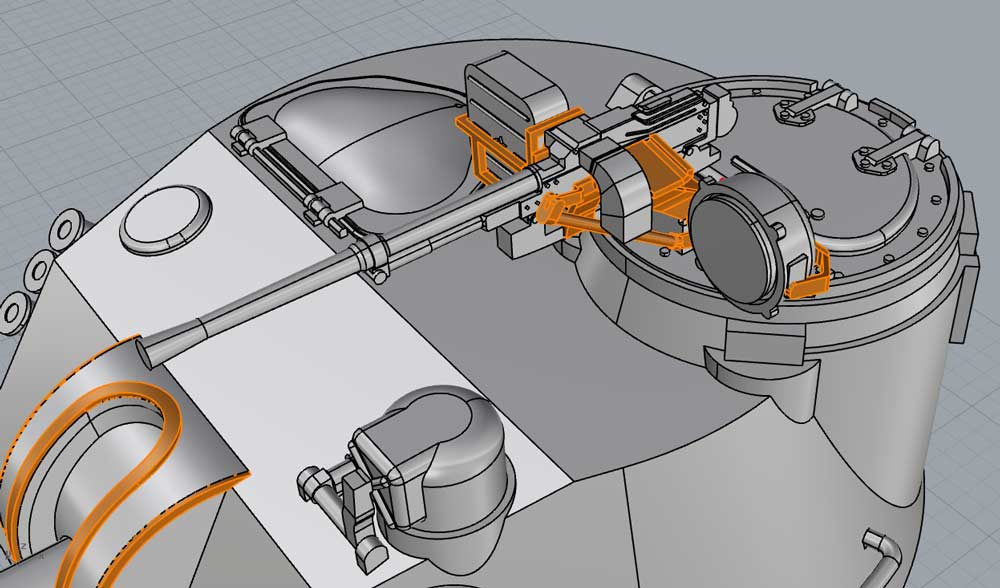This screenshot has width=1000, height=588.
Task: Select the barrel support clamp on the turret roof
Action: [x=374, y=260]
